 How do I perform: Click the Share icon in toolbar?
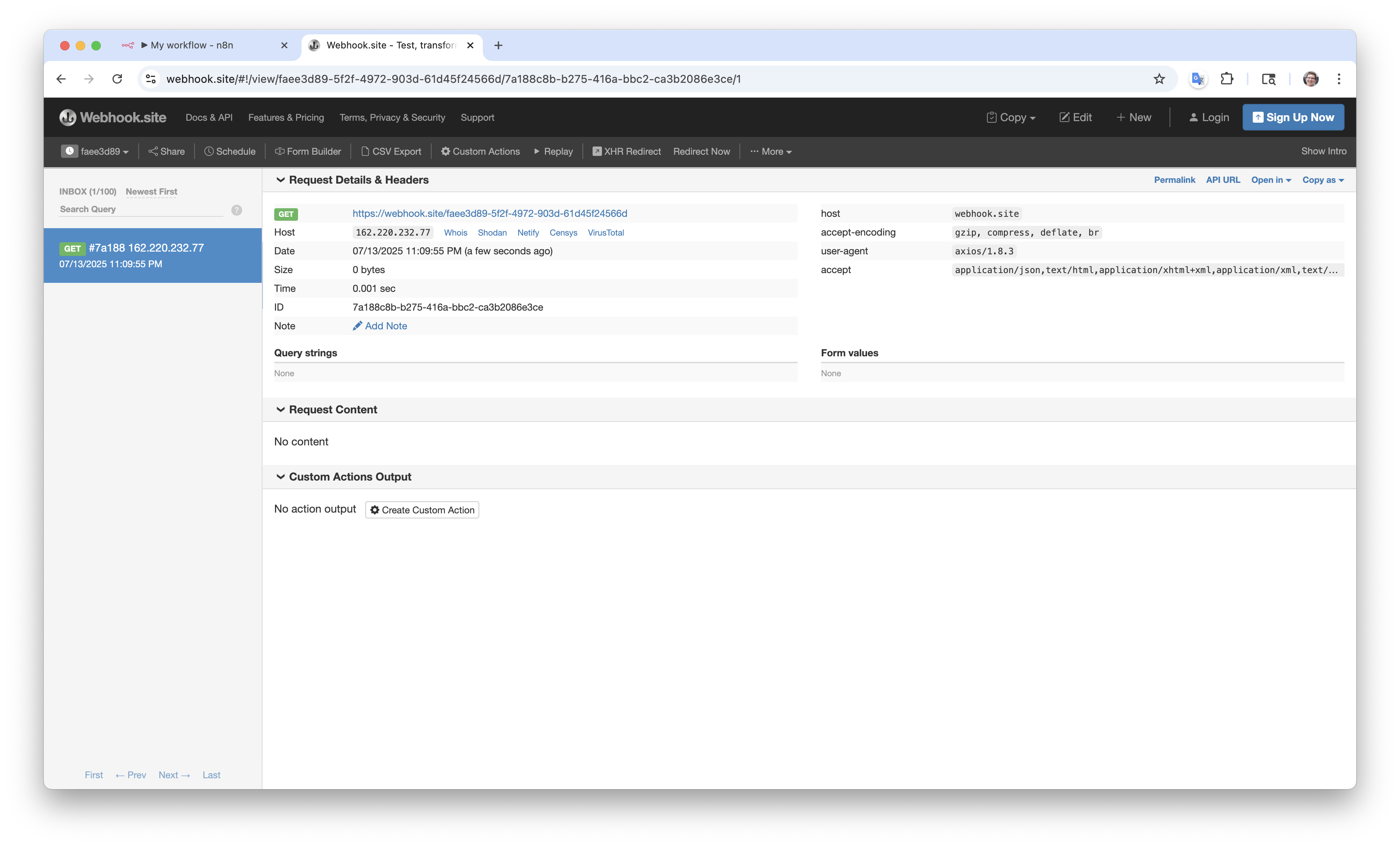coord(153,151)
